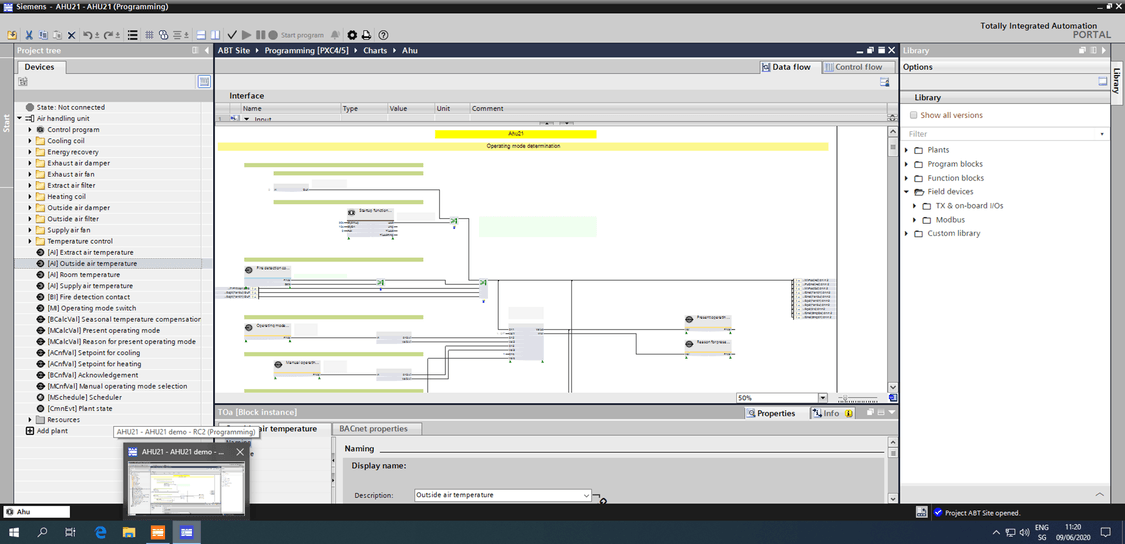
Task: Click the Start program button
Action: pyautogui.click(x=302, y=35)
